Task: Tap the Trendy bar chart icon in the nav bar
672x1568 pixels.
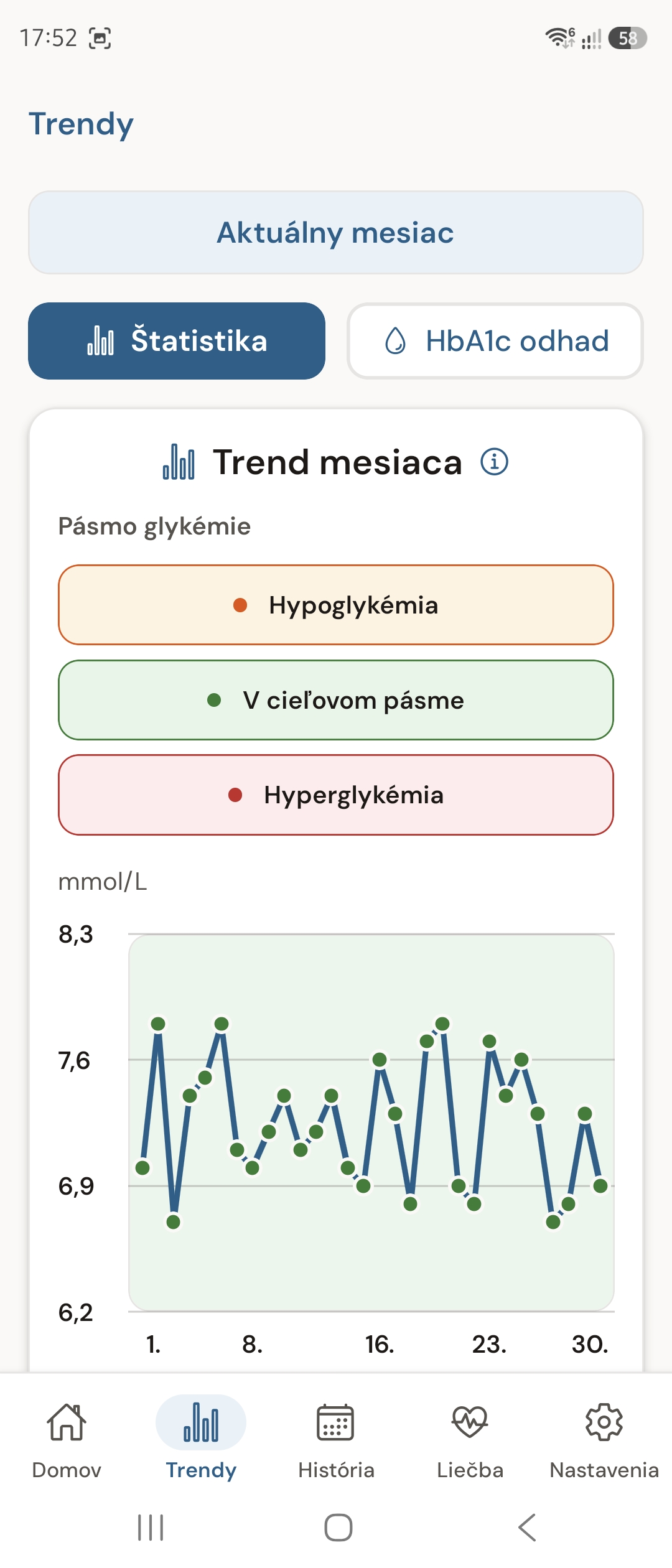Action: (201, 1422)
